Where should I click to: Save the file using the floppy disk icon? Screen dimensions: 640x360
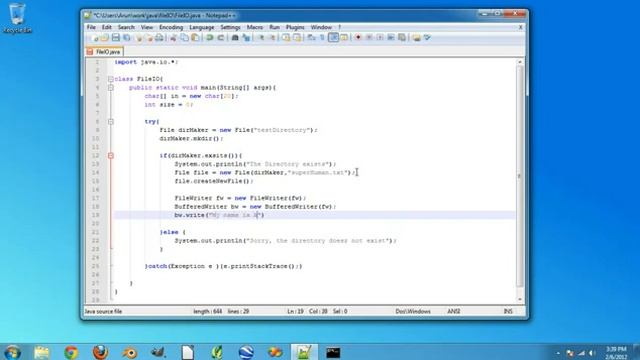116,38
